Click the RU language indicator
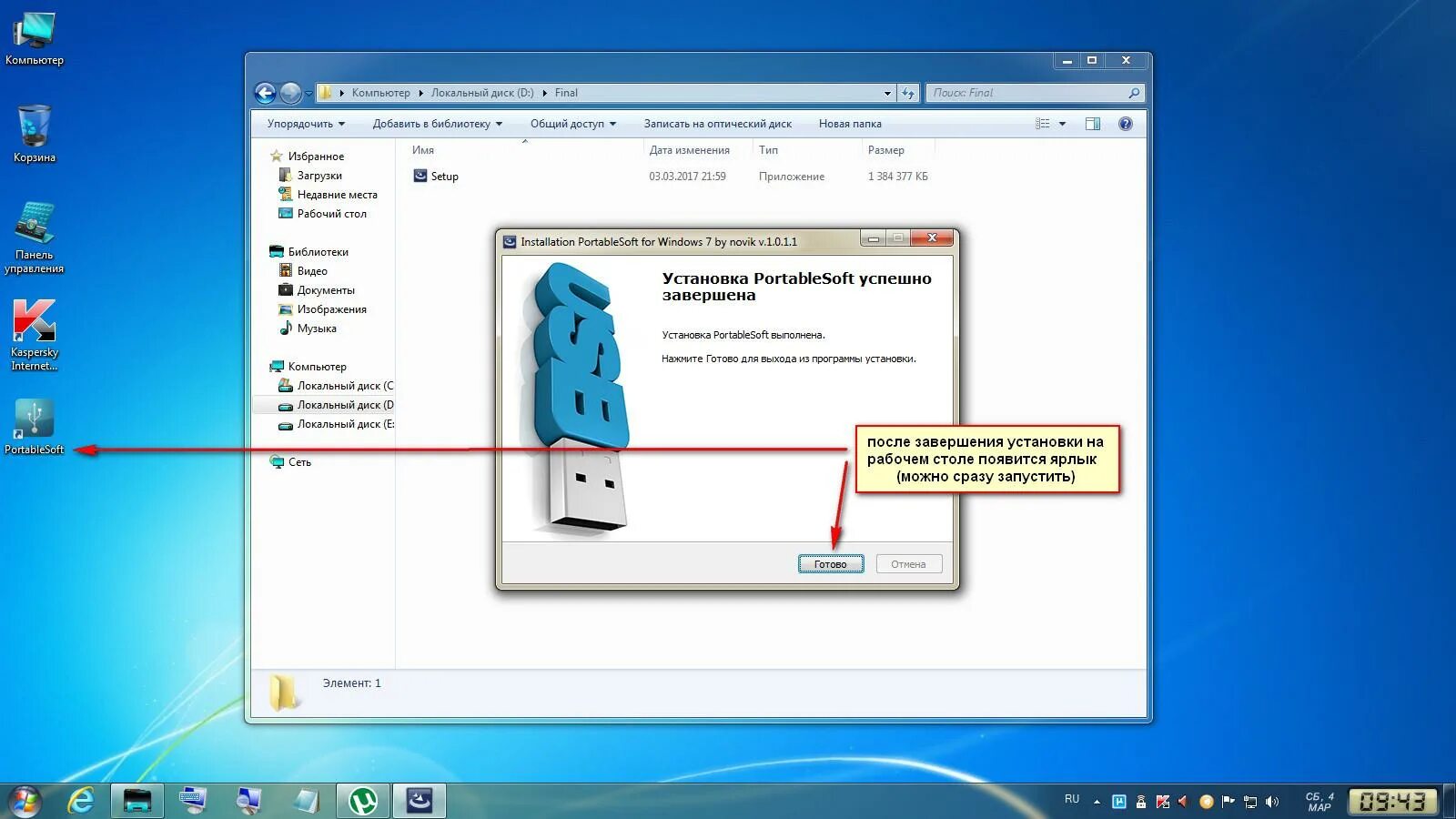Screen dimensions: 1456x819 pos(1072,799)
